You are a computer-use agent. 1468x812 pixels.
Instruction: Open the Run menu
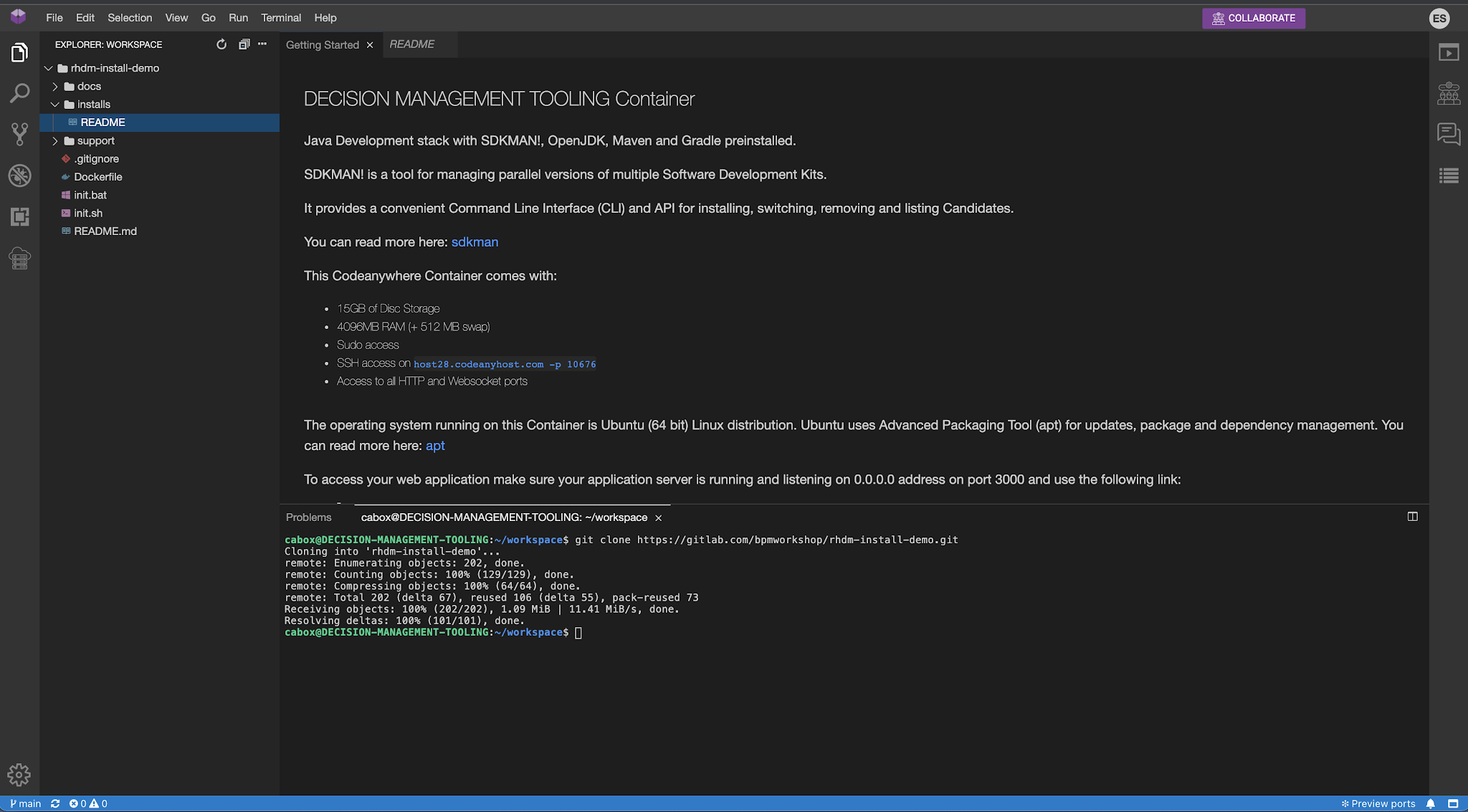pos(239,18)
